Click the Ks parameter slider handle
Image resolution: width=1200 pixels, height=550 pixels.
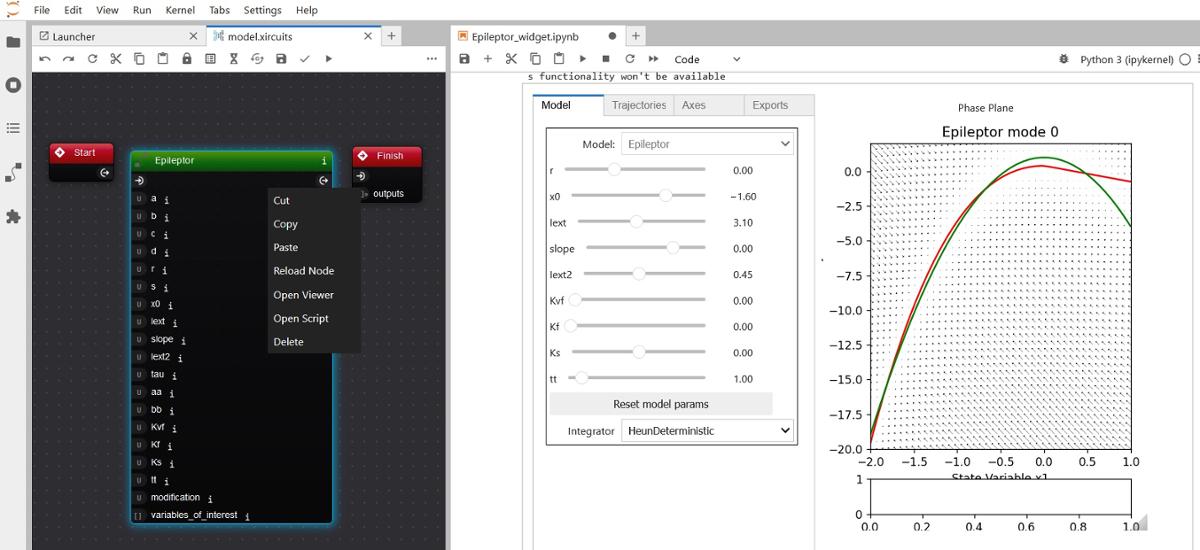coord(639,352)
